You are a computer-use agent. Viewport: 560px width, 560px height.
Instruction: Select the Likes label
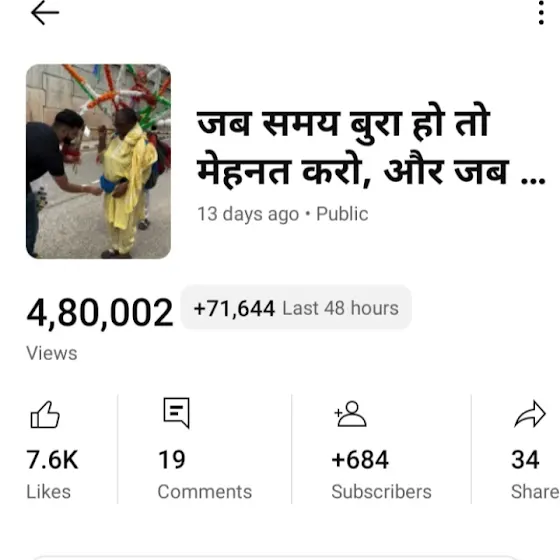coord(49,492)
